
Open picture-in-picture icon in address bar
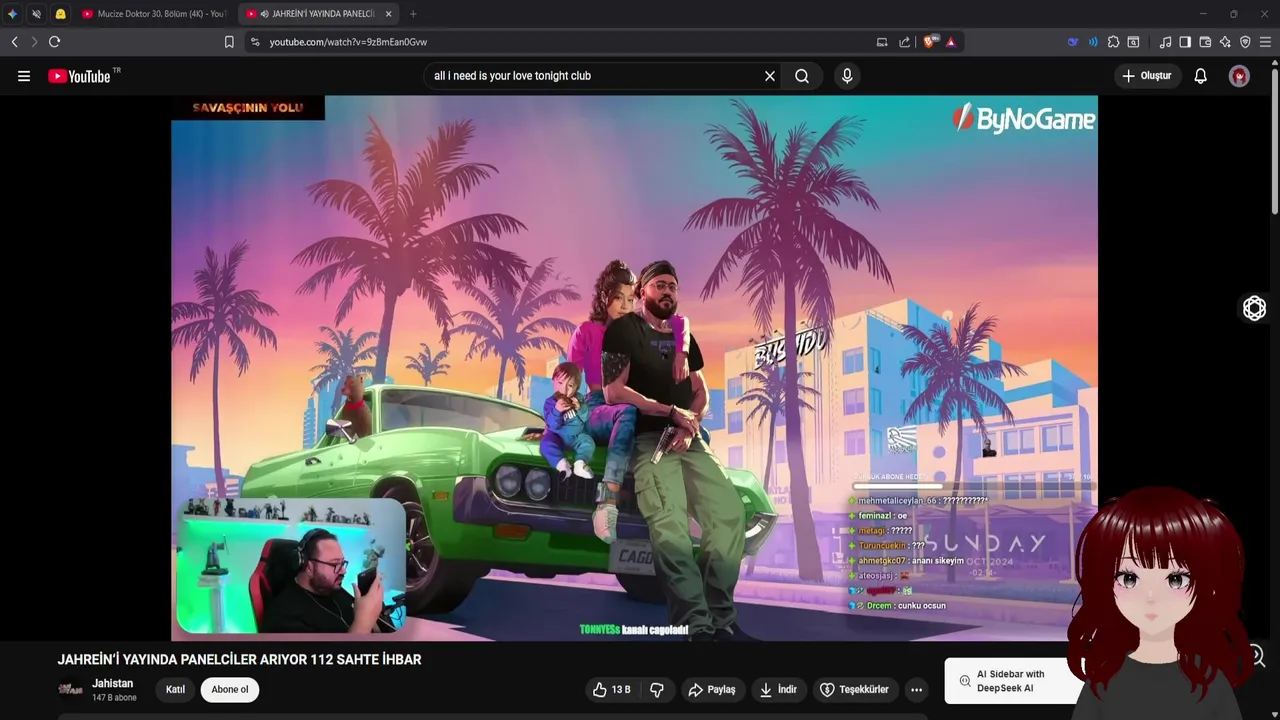click(x=882, y=42)
